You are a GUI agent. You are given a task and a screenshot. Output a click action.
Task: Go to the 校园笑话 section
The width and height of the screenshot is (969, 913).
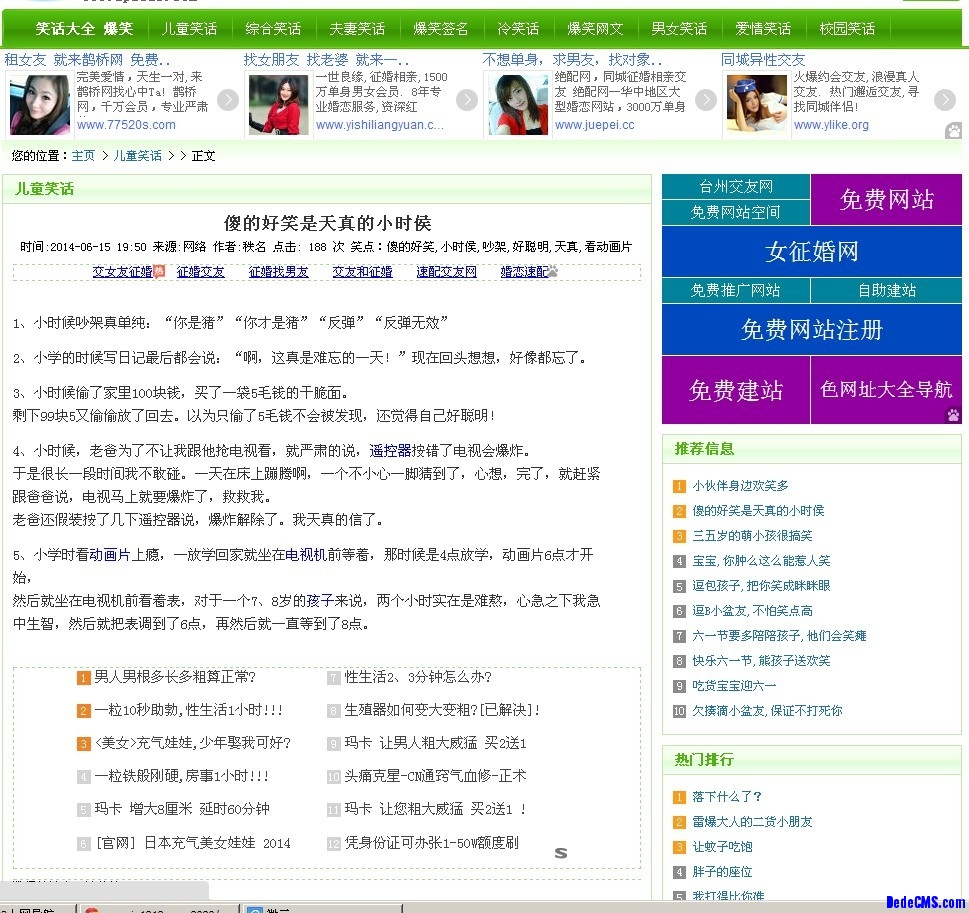[847, 28]
